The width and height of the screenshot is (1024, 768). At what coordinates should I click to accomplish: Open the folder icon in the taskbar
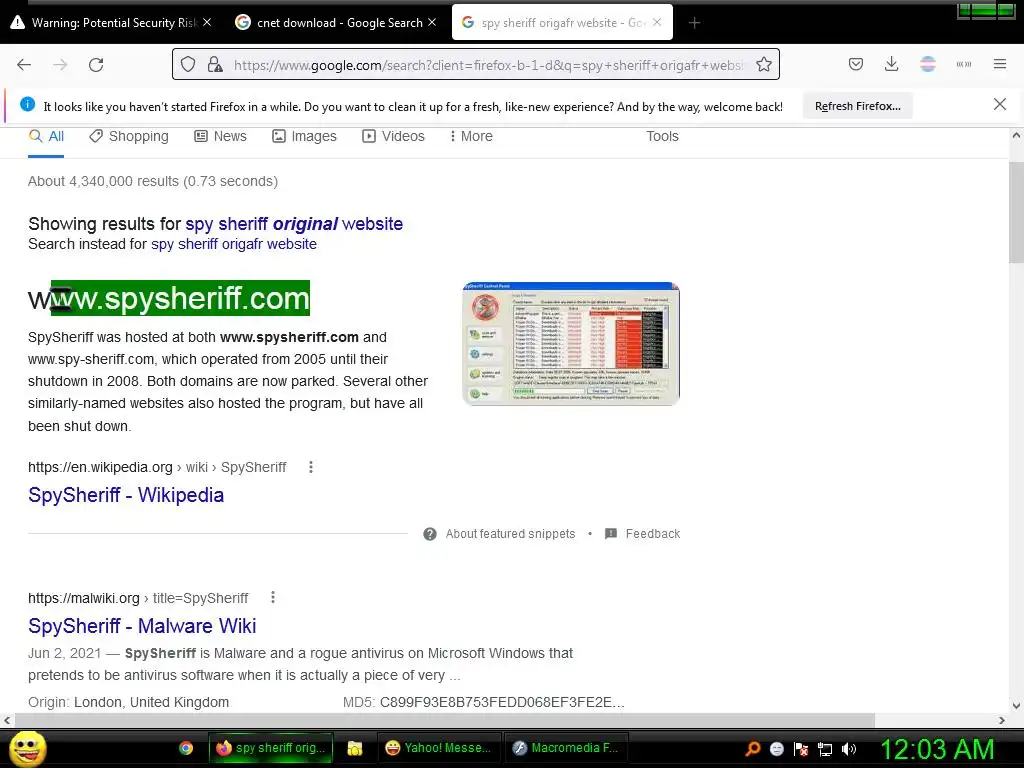click(355, 748)
